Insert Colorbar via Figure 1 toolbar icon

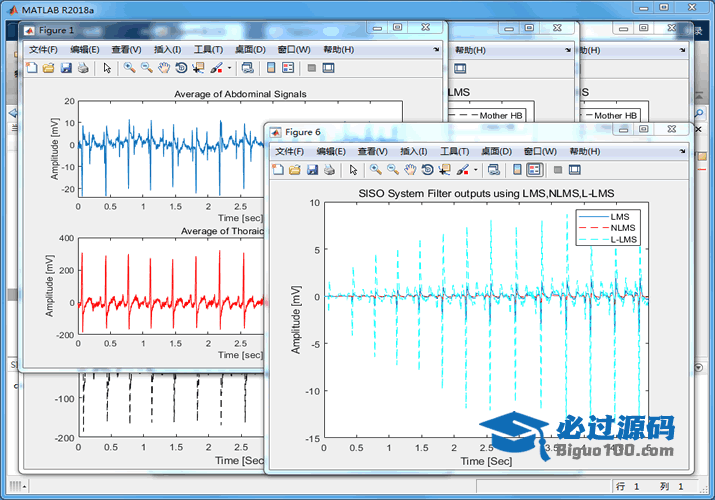click(x=271, y=68)
